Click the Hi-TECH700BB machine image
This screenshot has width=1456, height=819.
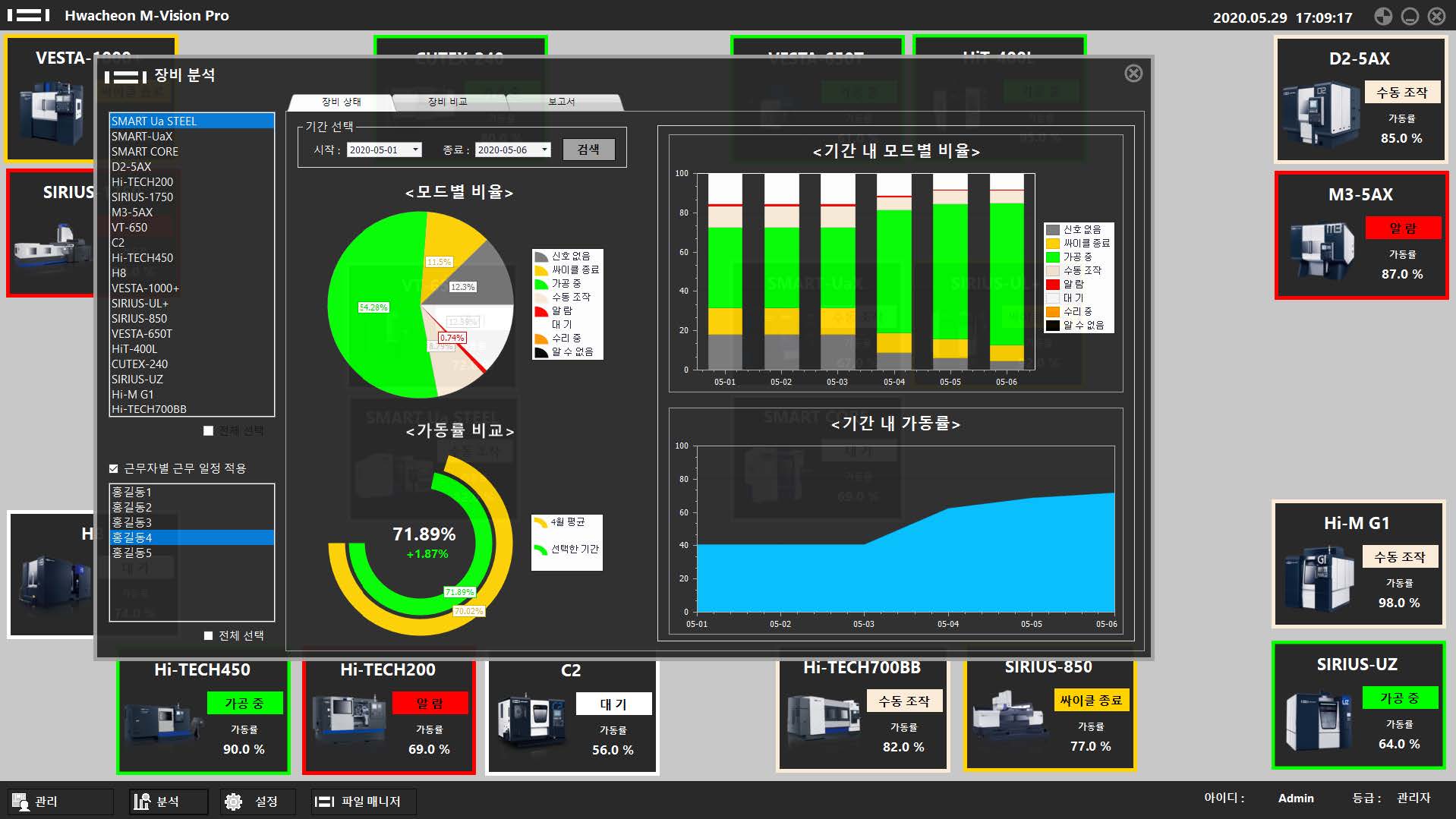824,718
